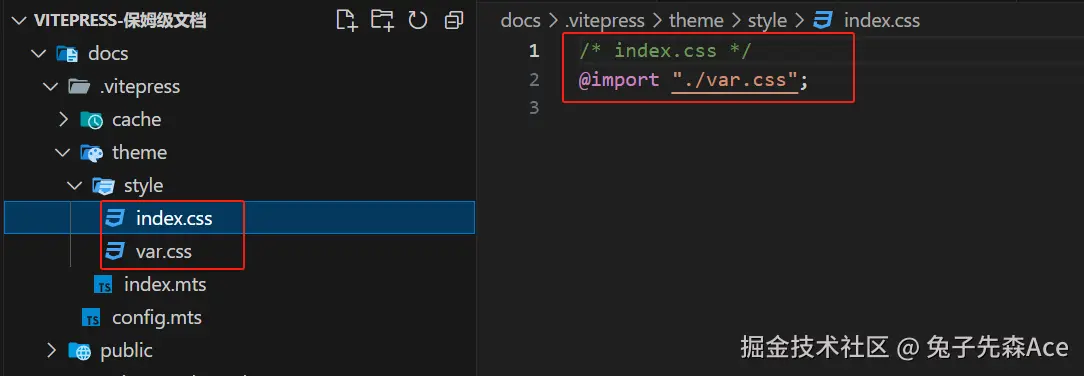Viewport: 1084px width, 376px height.
Task: Expand the cache folder
Action: (x=64, y=120)
